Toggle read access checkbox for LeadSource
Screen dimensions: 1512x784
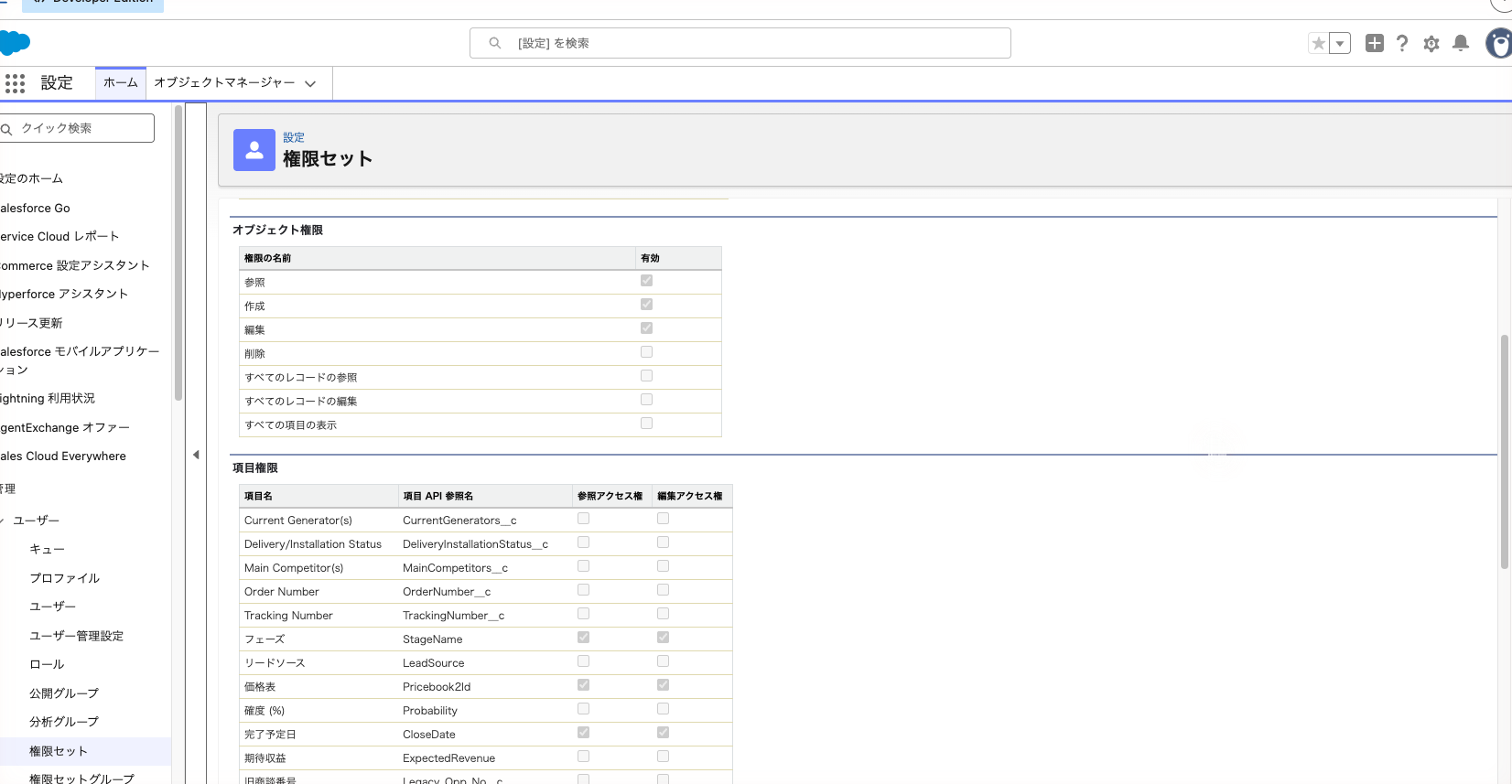point(583,661)
